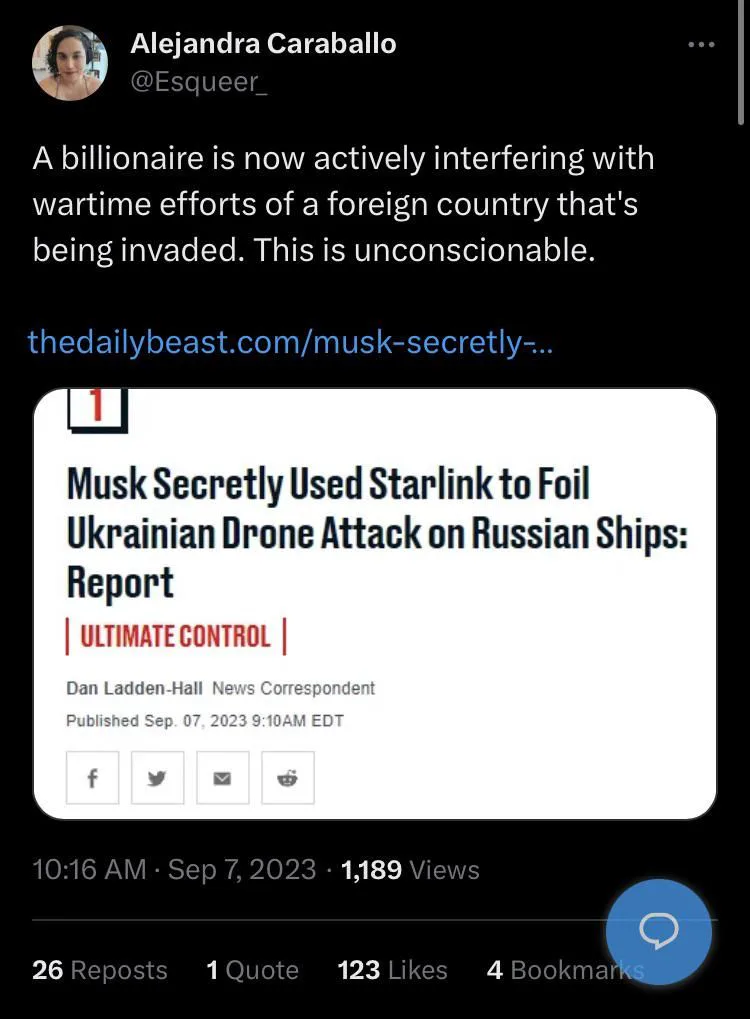View the 4 Bookmarks count
The width and height of the screenshot is (750, 1019).
(565, 970)
